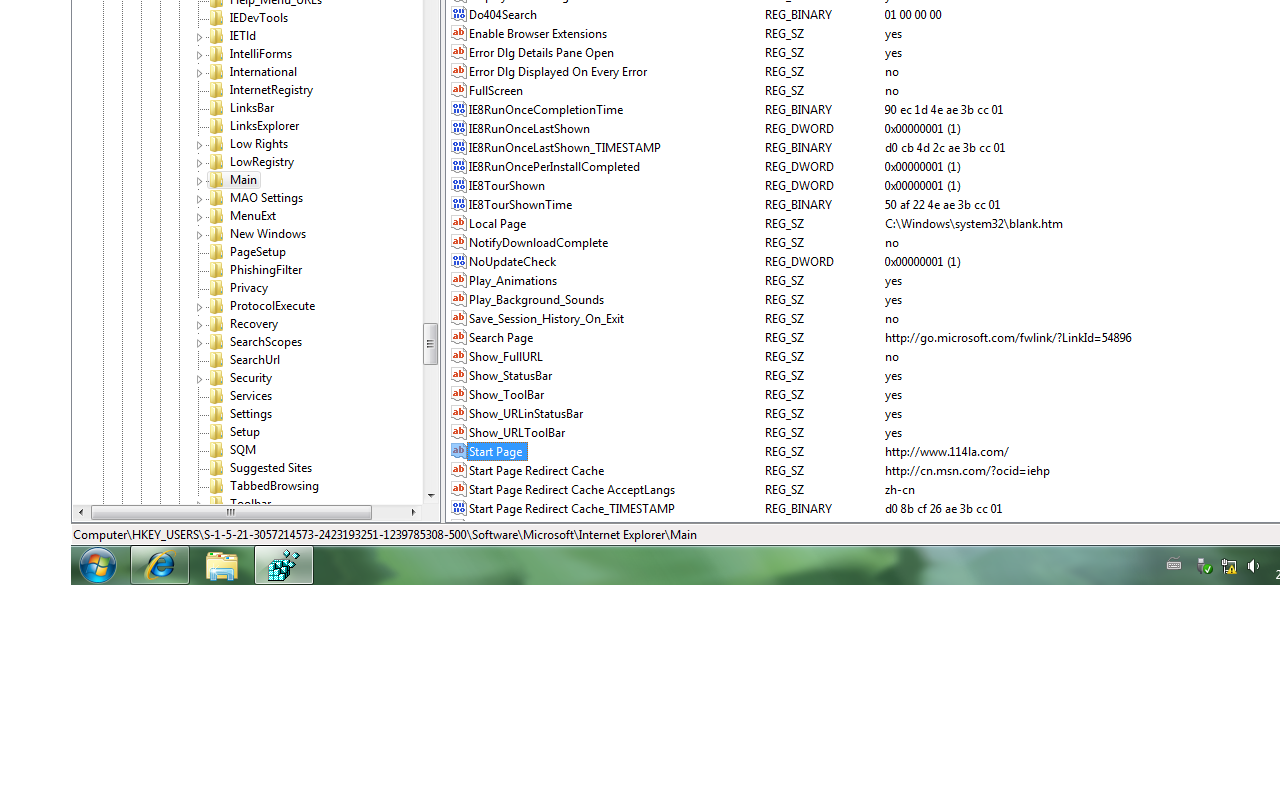Screen dimensions: 1280x800
Task: Click the Settings folder icon
Action: click(216, 414)
